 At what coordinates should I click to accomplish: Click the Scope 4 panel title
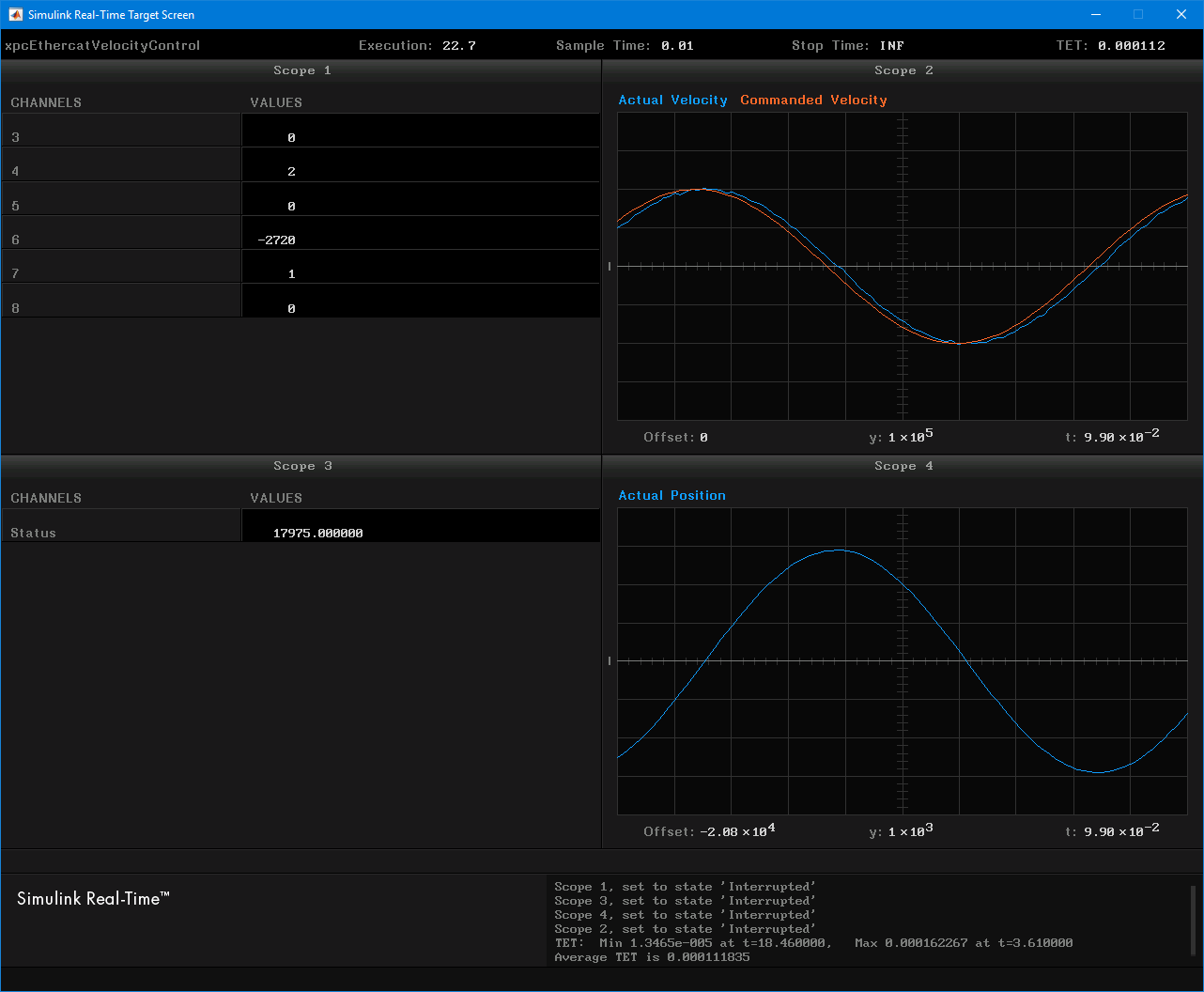click(903, 466)
